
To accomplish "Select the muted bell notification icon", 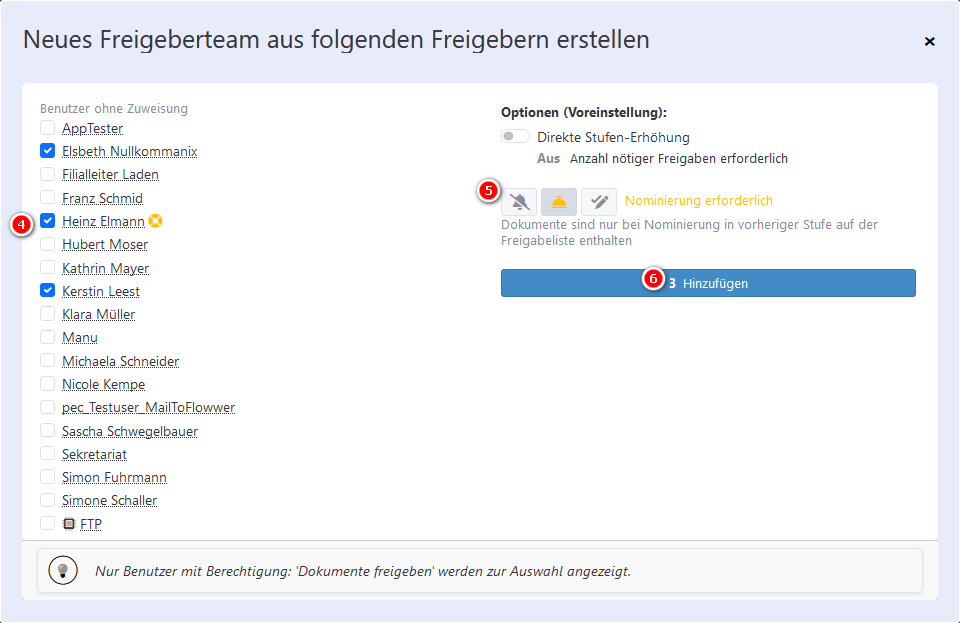I will pos(519,201).
